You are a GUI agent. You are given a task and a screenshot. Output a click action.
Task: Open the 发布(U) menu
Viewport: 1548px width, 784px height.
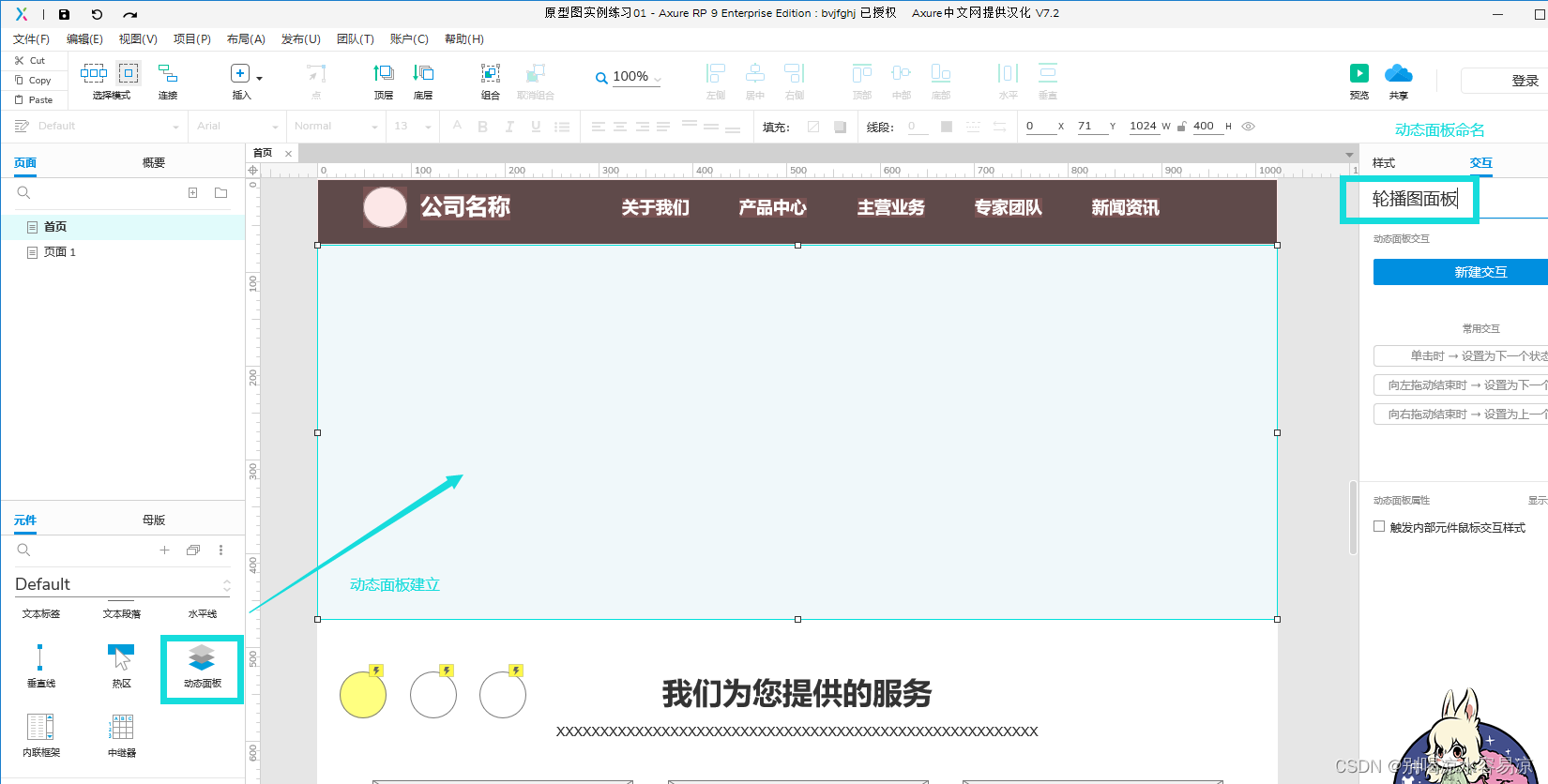pos(301,39)
